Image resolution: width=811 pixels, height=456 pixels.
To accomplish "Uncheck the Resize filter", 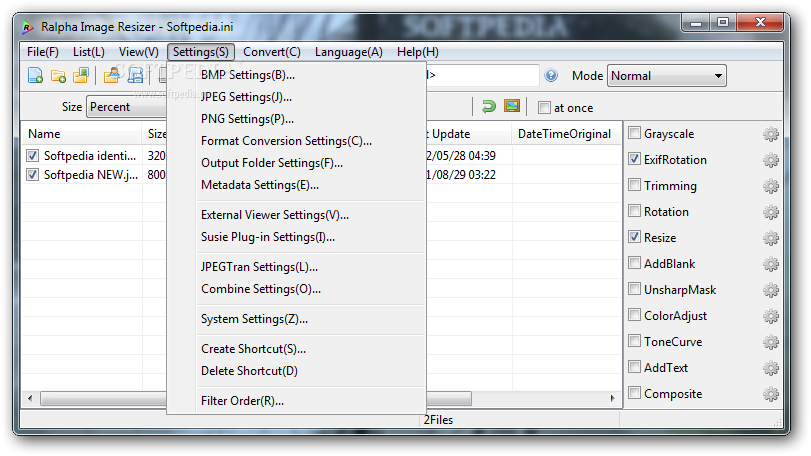I will pos(634,237).
